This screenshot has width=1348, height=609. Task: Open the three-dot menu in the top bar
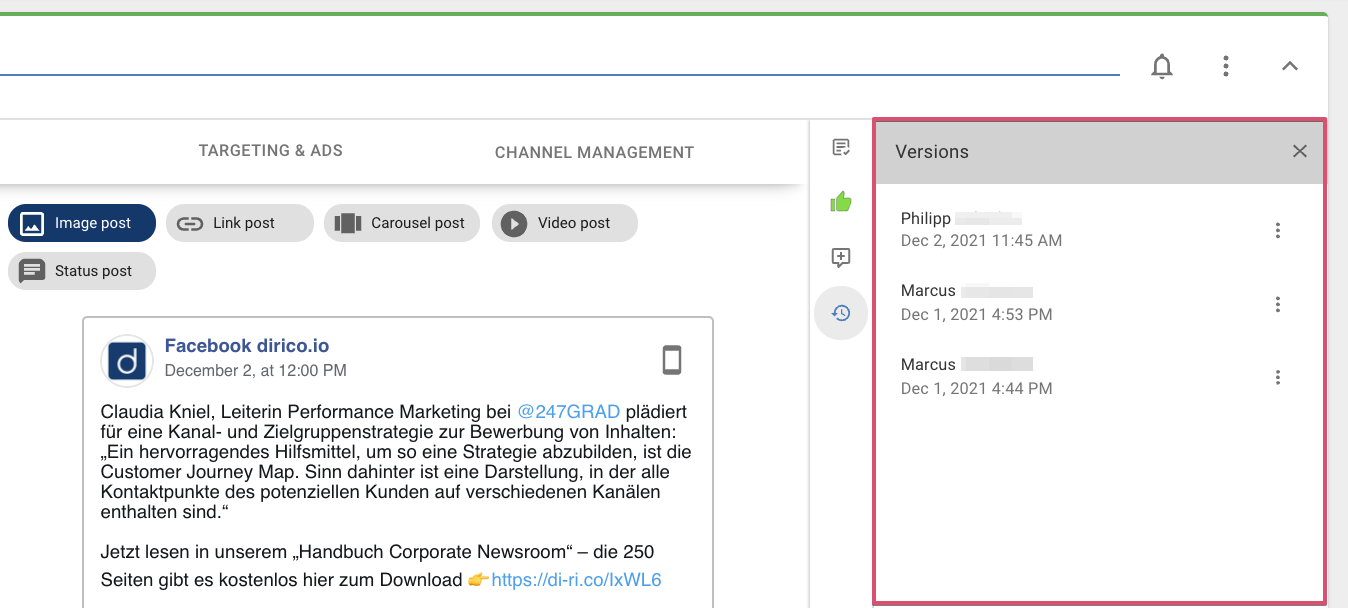coord(1226,66)
